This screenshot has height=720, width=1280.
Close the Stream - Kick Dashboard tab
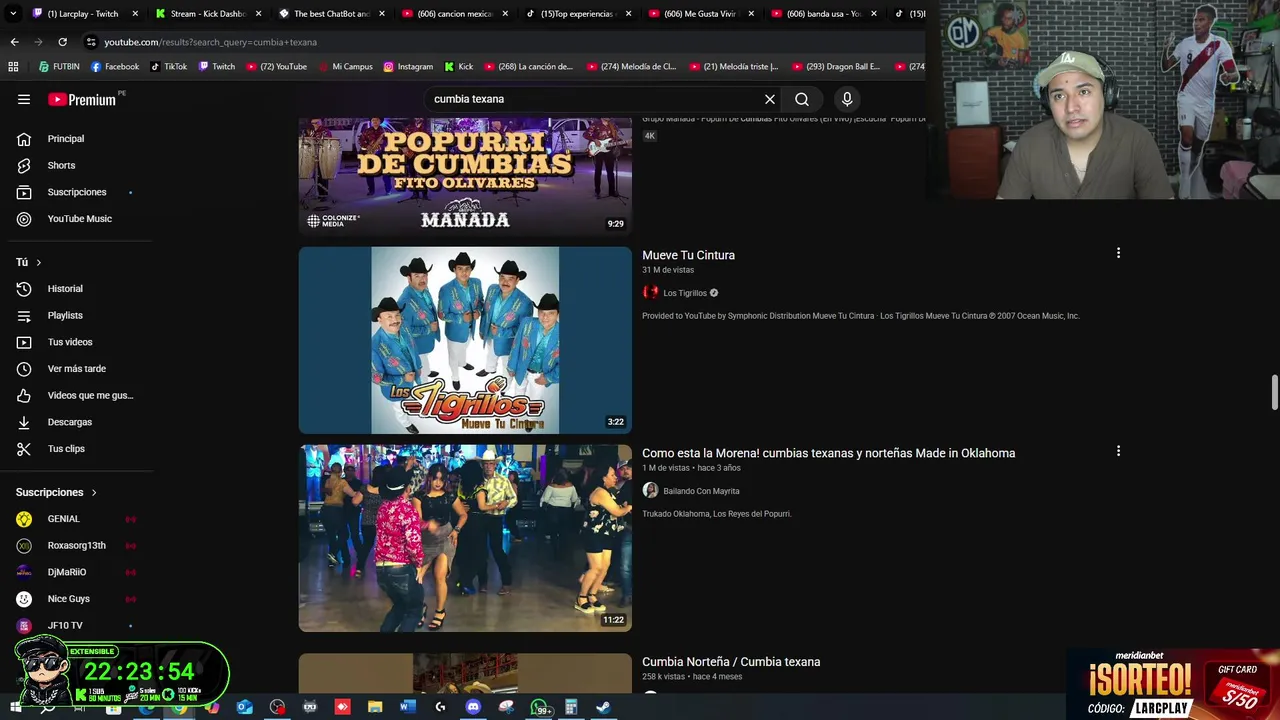(259, 14)
